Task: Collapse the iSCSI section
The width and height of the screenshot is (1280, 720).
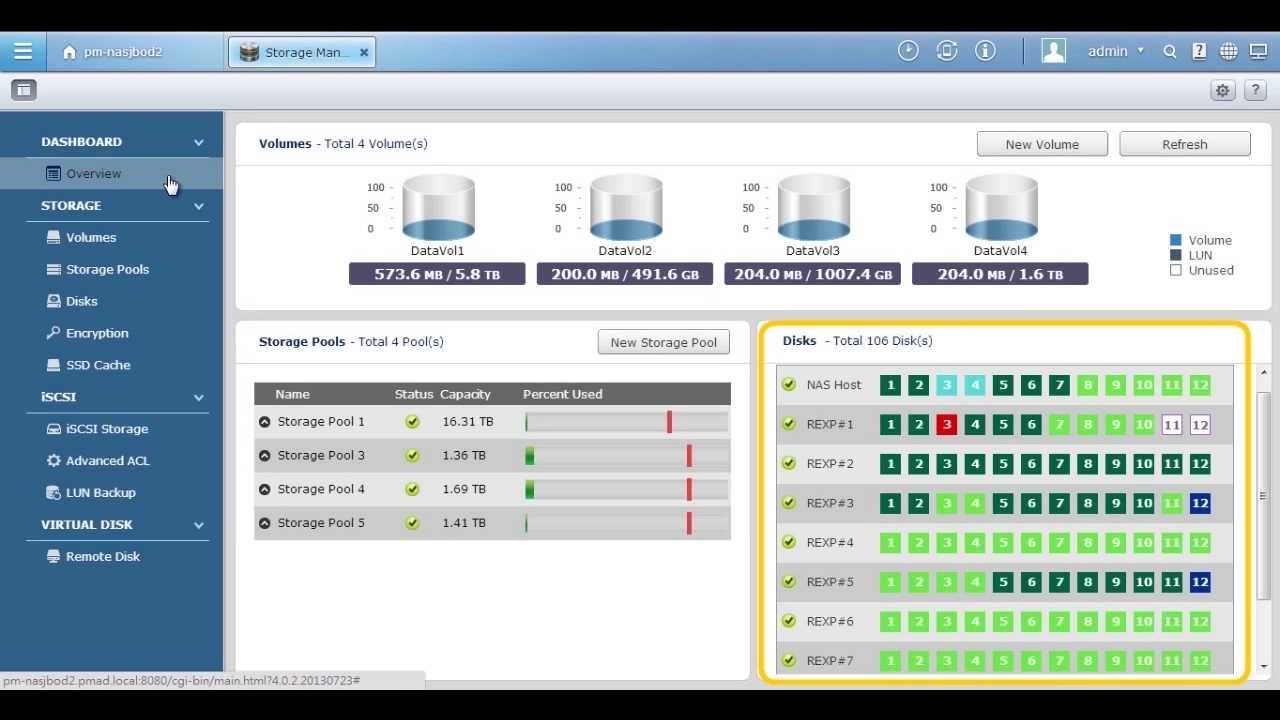Action: pos(198,398)
